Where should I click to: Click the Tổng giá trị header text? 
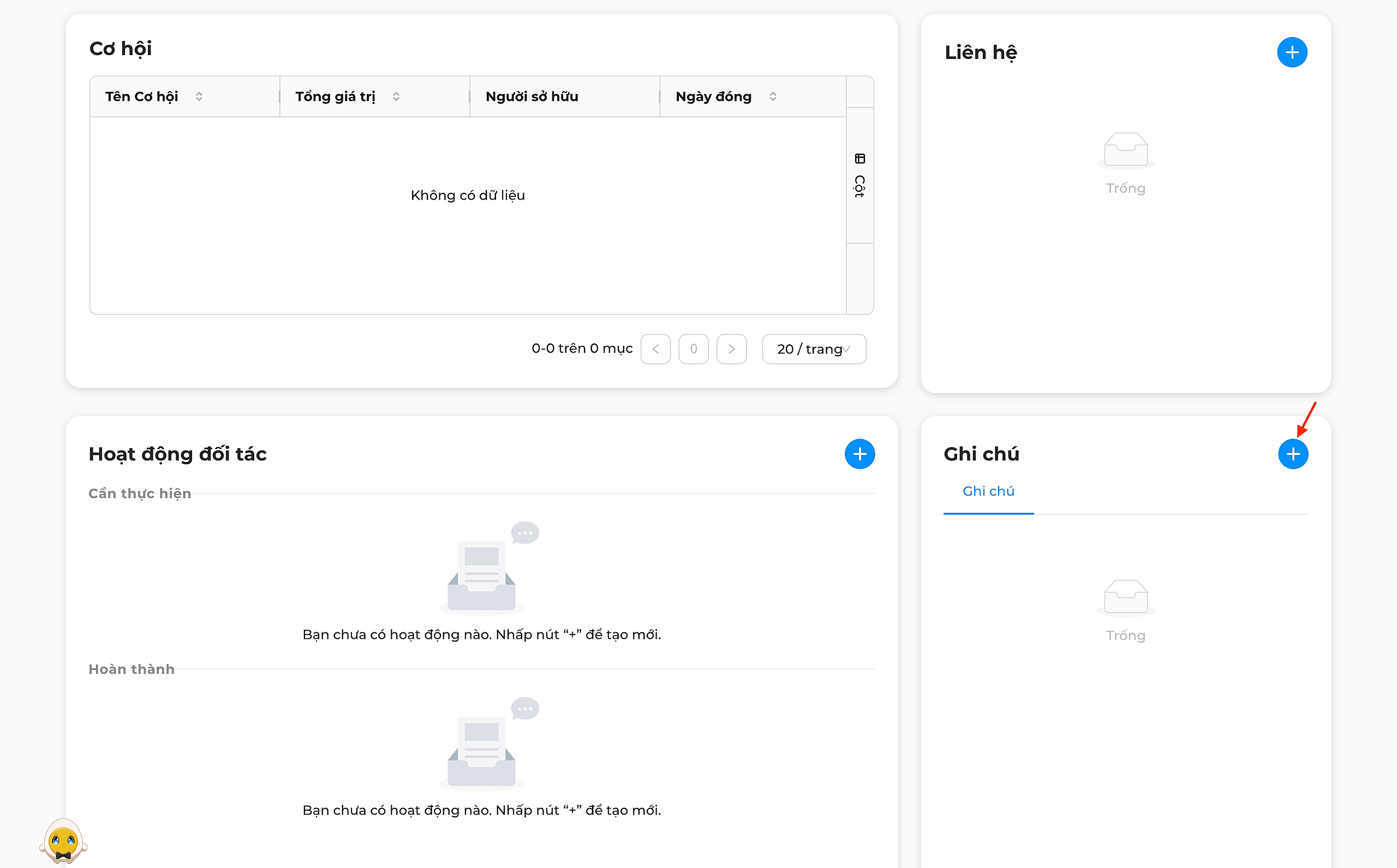(x=335, y=97)
